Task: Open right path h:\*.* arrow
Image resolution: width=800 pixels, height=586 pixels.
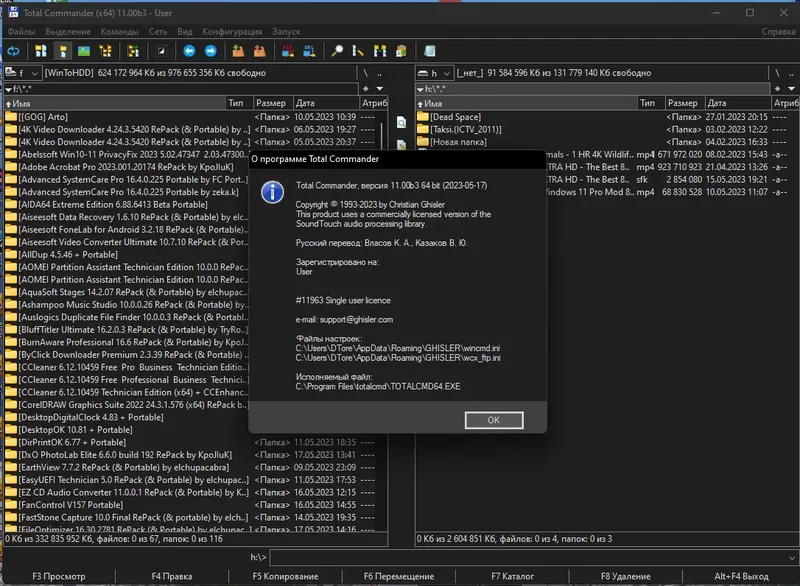Action: [x=420, y=89]
